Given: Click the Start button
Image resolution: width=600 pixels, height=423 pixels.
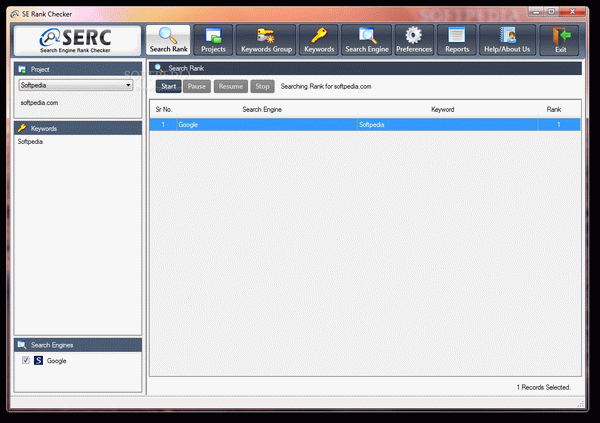Looking at the screenshot, I should [168, 87].
